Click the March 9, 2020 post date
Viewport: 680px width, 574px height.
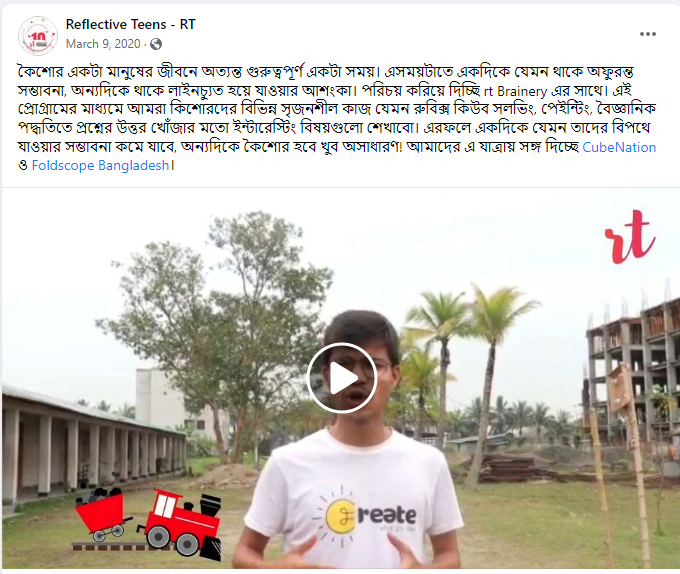coord(103,44)
